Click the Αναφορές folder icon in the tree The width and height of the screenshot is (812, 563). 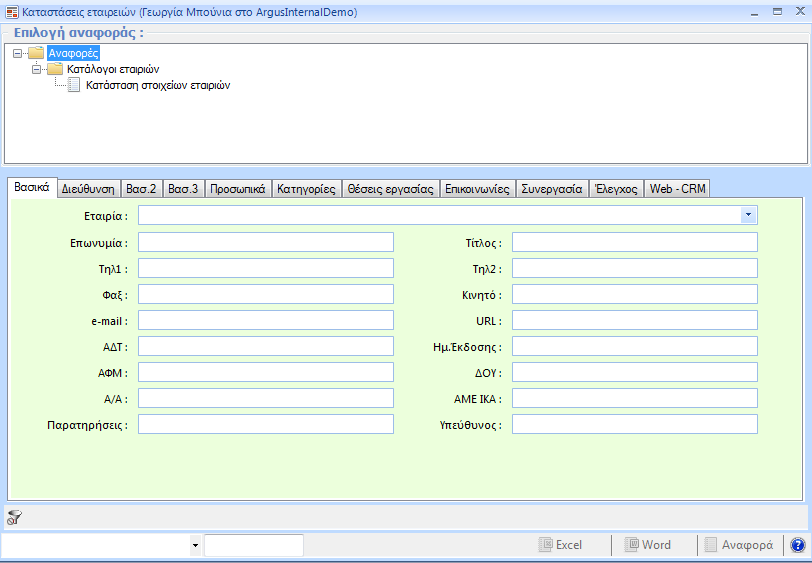coord(37,53)
